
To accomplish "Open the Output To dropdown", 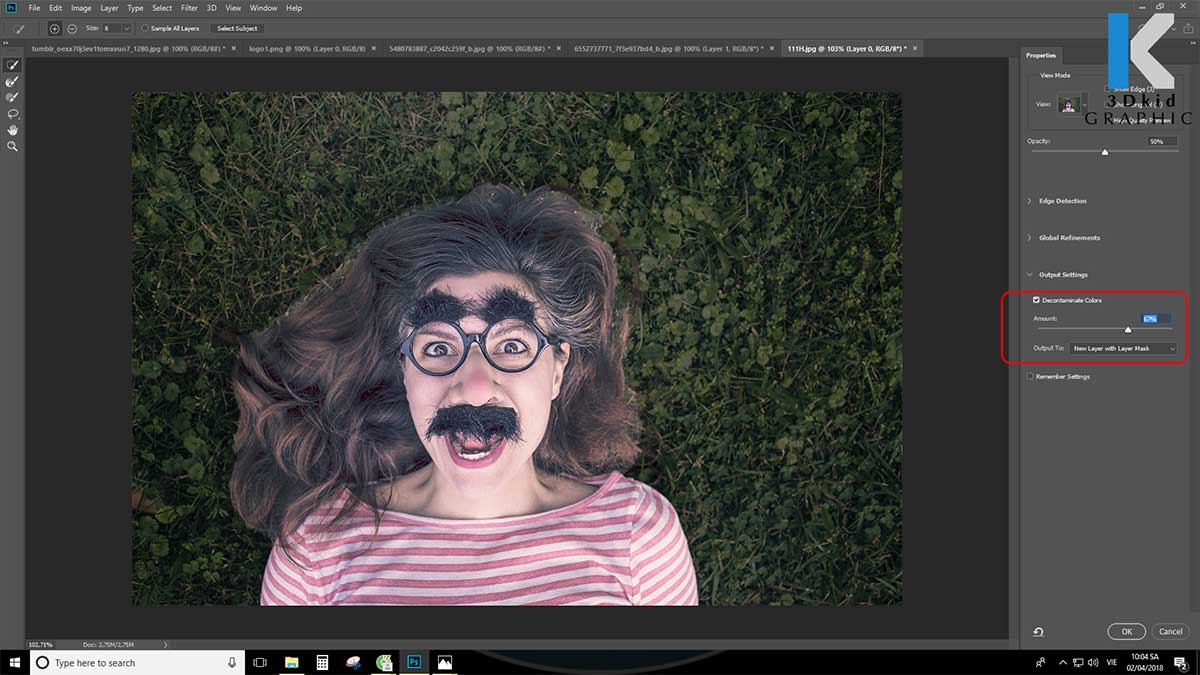I will point(1123,348).
